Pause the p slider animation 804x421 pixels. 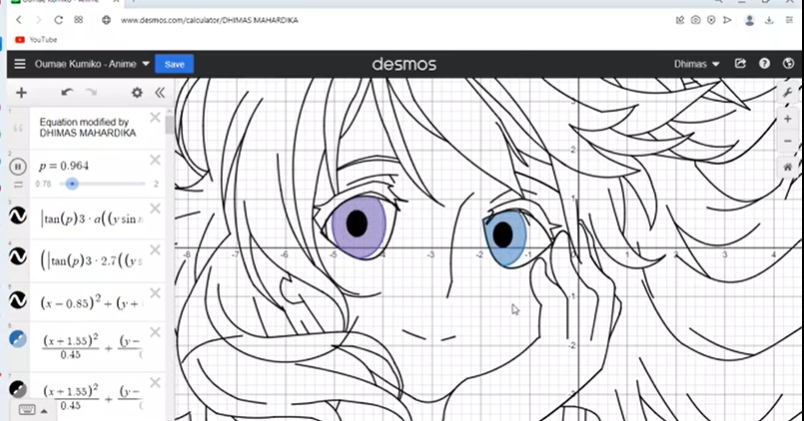tap(18, 167)
